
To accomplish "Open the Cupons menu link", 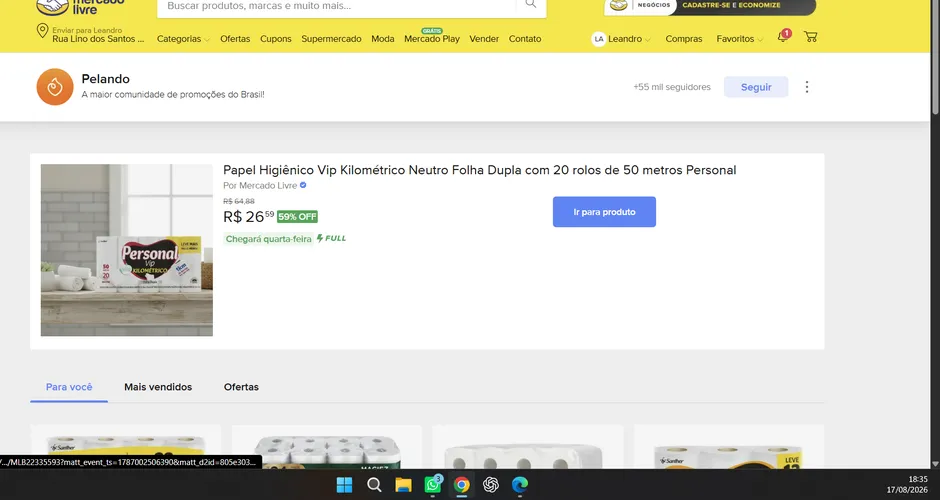I will pos(276,39).
